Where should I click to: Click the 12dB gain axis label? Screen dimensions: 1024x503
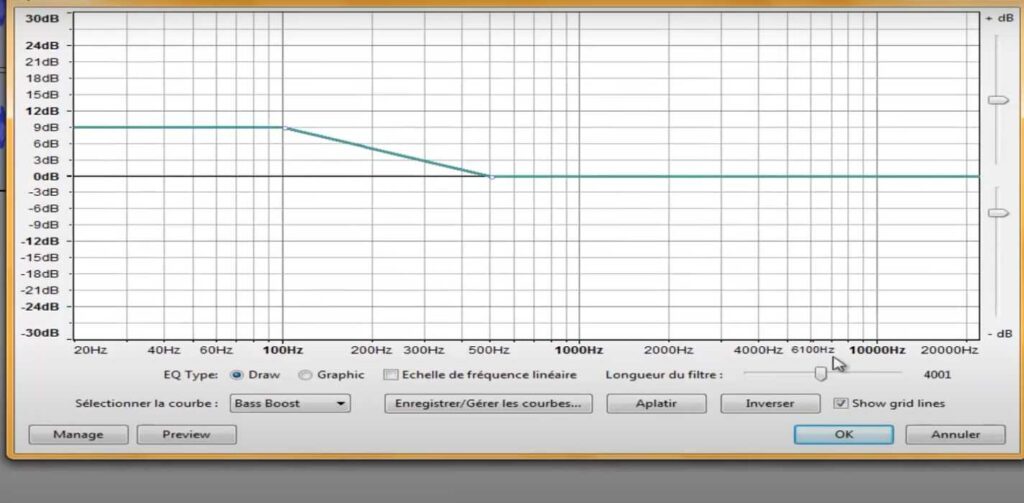pos(43,111)
